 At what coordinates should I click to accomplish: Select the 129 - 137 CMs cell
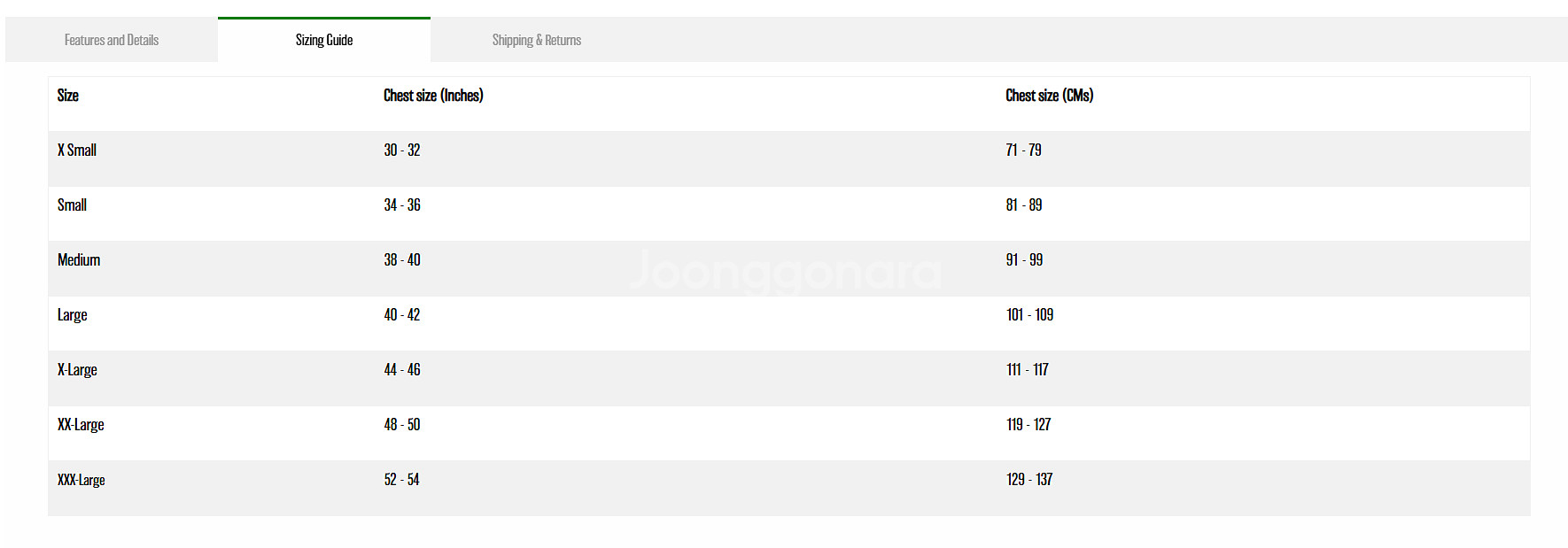point(1029,480)
